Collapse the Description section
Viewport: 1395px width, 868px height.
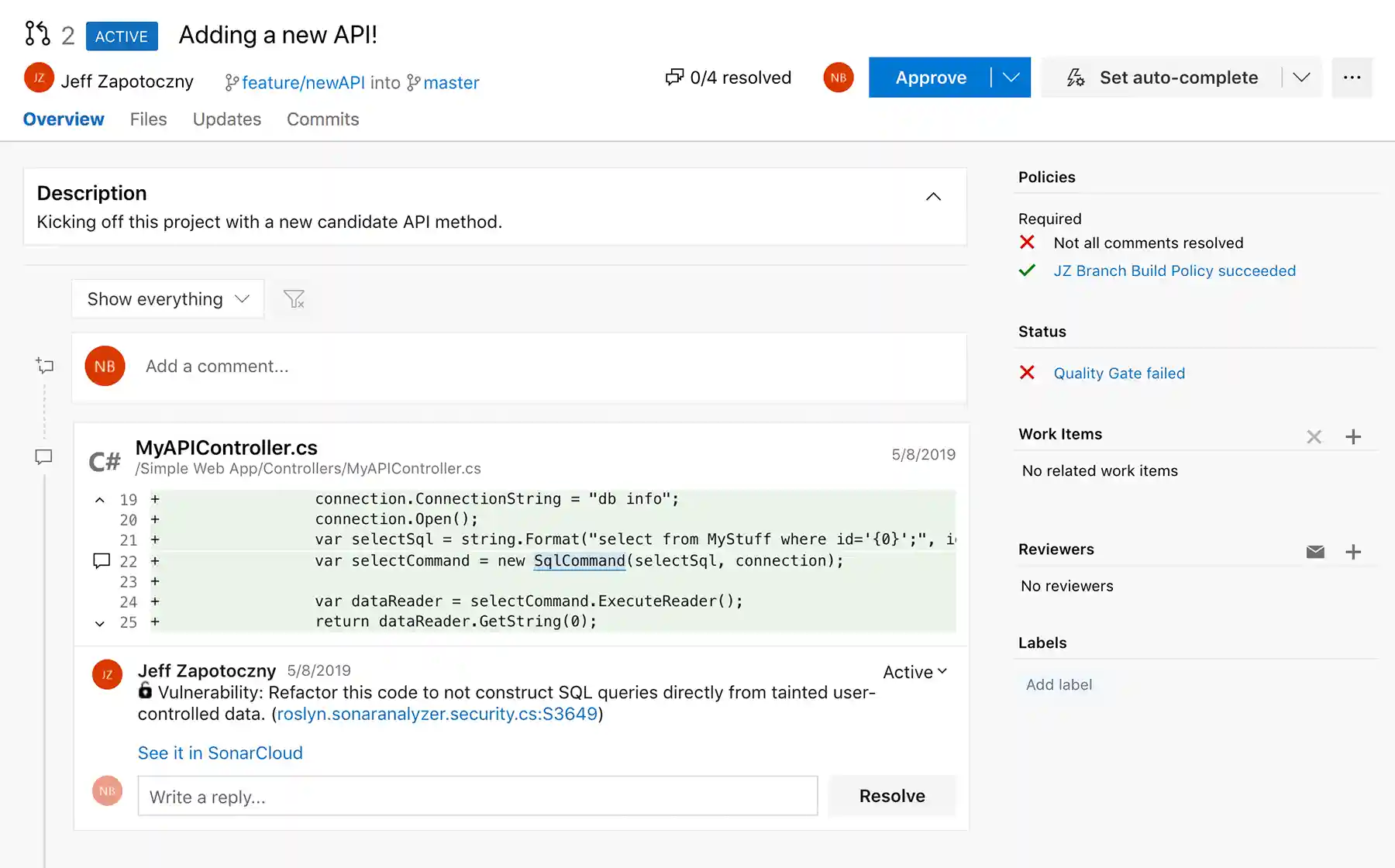933,196
